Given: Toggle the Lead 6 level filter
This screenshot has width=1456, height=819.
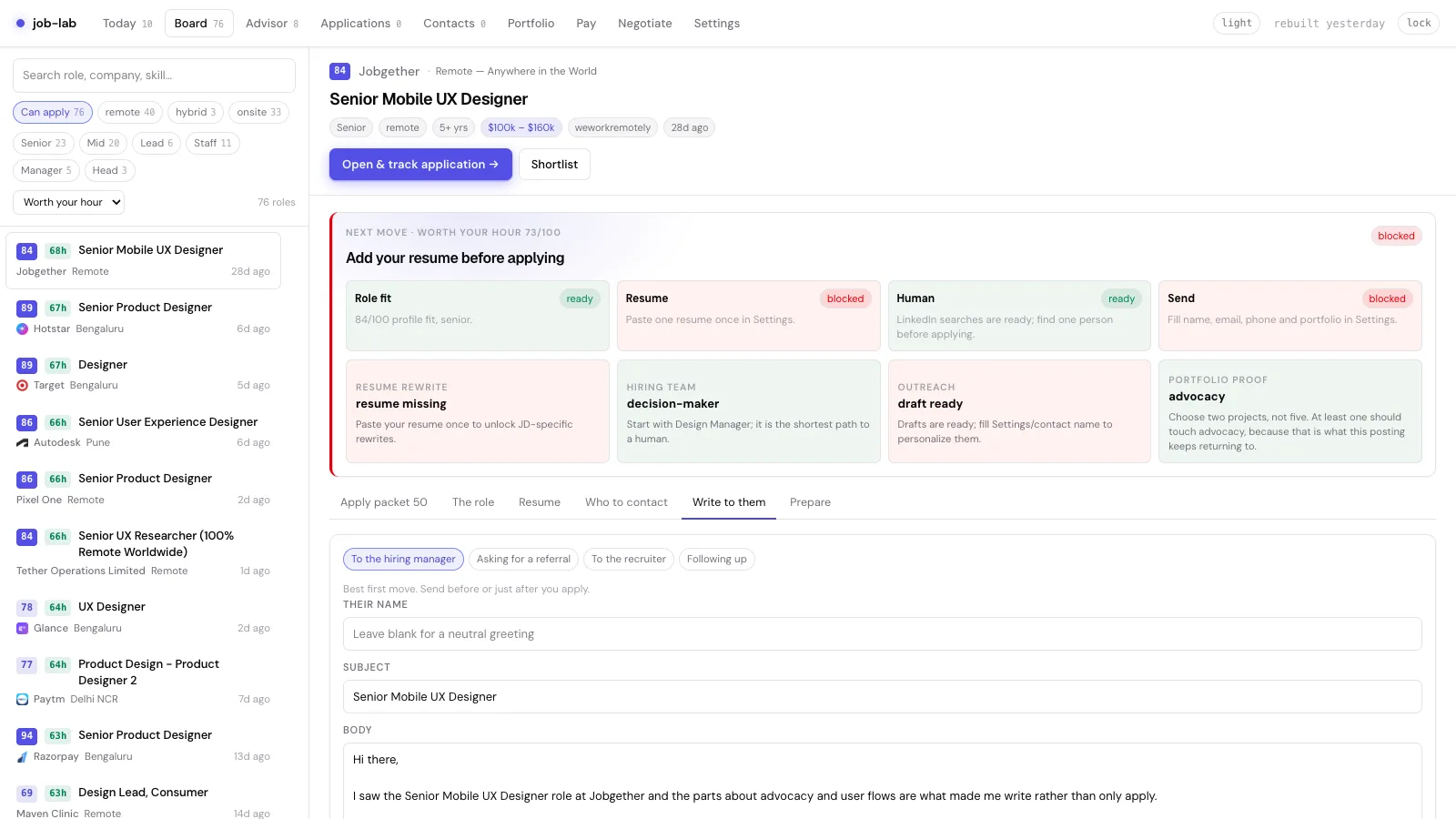Looking at the screenshot, I should (157, 144).
